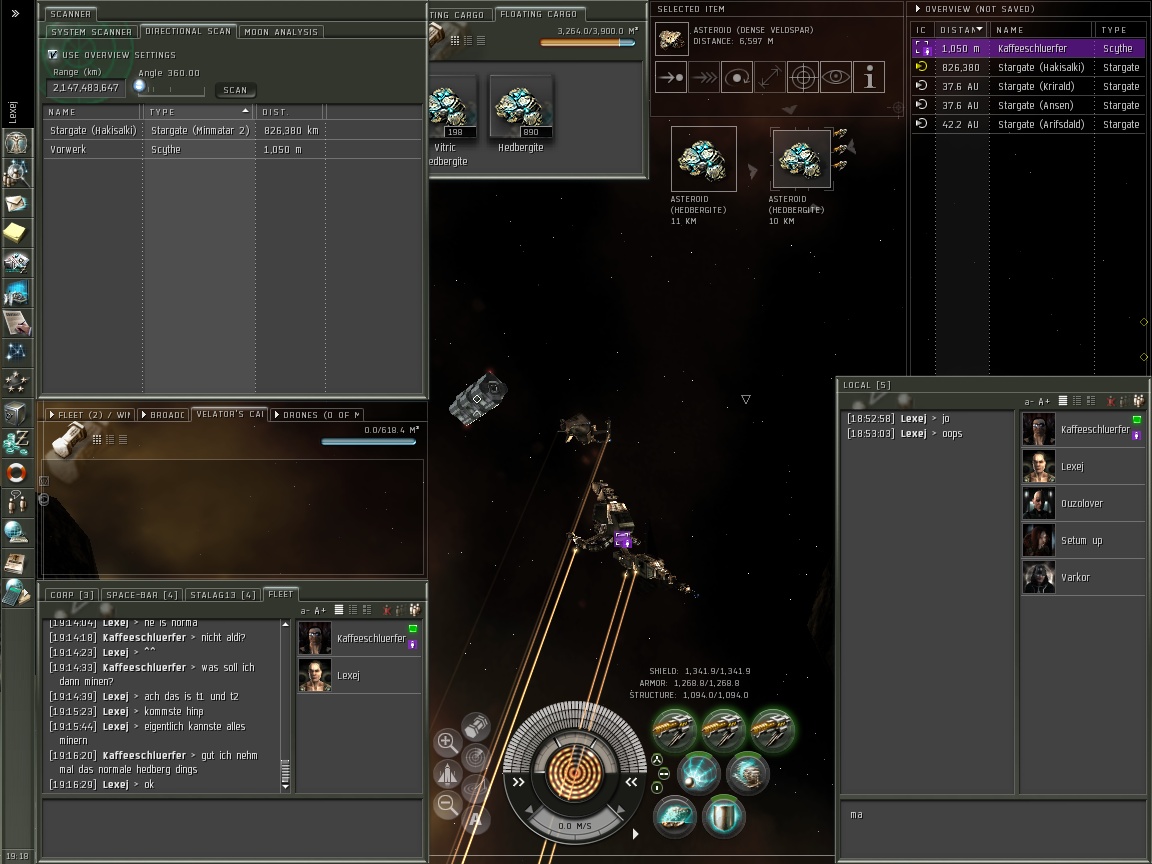Open the calculator icon in sidebar

pyautogui.click(x=16, y=593)
